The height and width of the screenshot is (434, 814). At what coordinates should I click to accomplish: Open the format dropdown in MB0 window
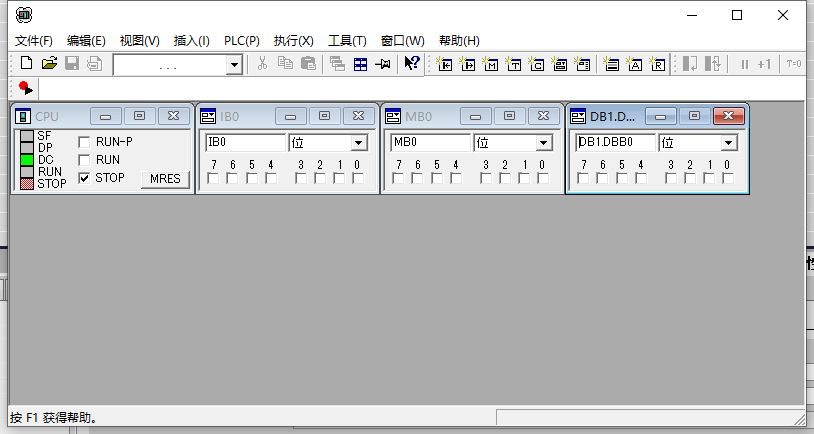pos(543,143)
